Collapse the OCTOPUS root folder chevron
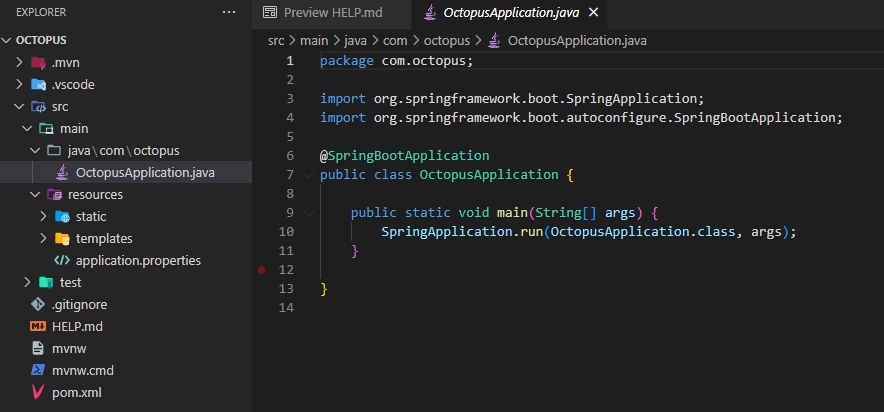This screenshot has width=884, height=412. coord(7,41)
